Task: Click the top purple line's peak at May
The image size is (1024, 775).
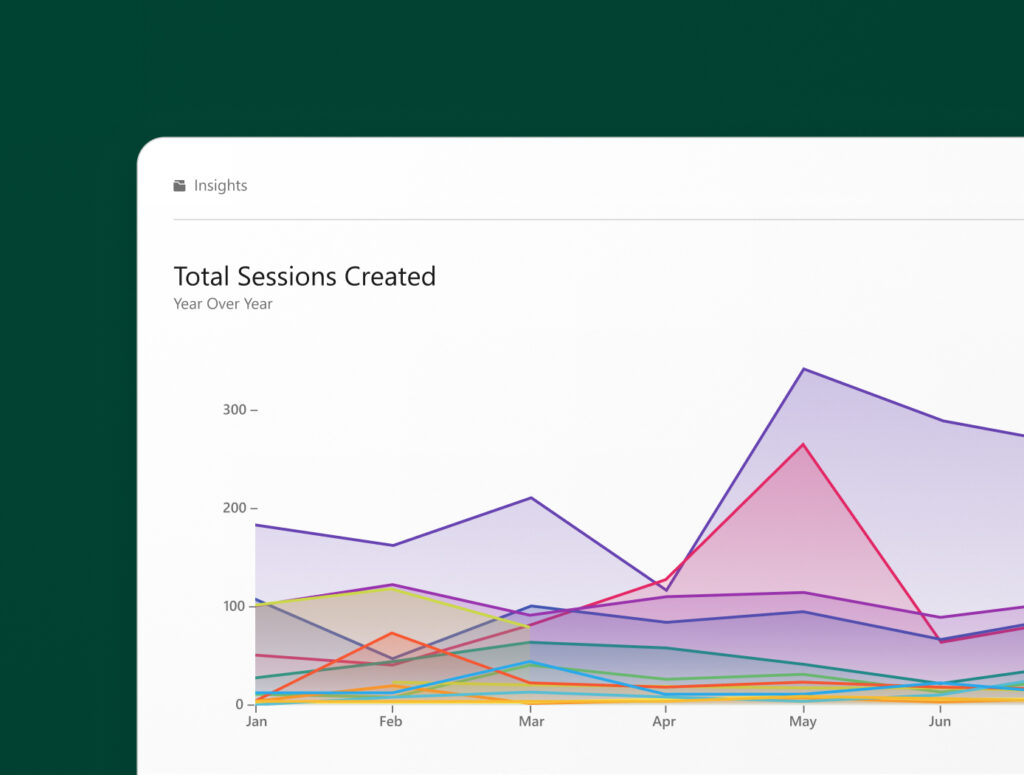Action: pyautogui.click(x=803, y=369)
